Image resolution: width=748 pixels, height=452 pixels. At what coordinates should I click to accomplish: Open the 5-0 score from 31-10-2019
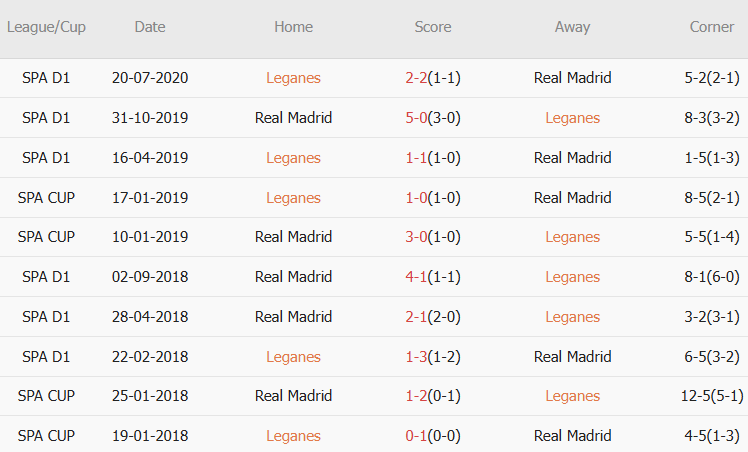(416, 118)
